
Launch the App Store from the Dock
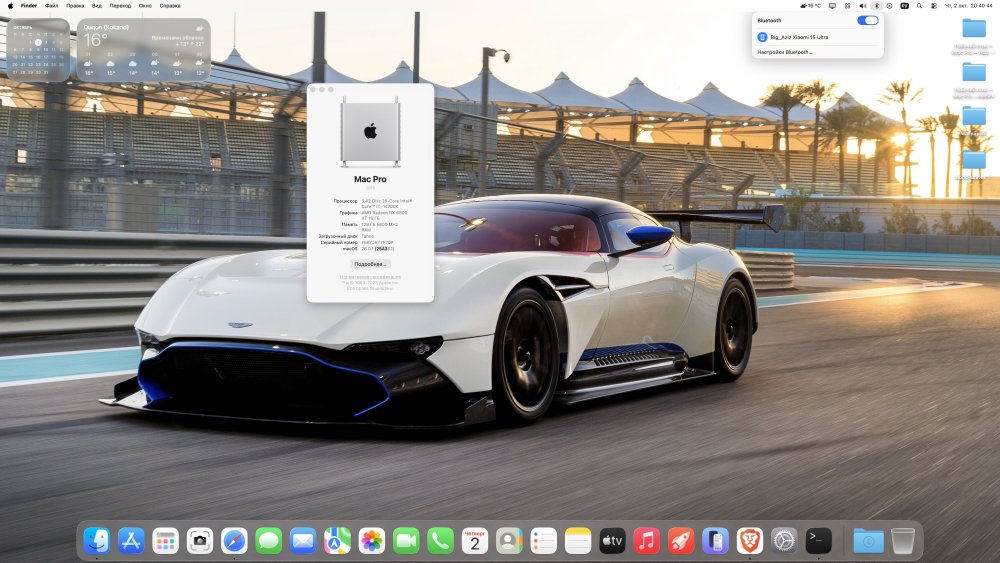[x=131, y=541]
